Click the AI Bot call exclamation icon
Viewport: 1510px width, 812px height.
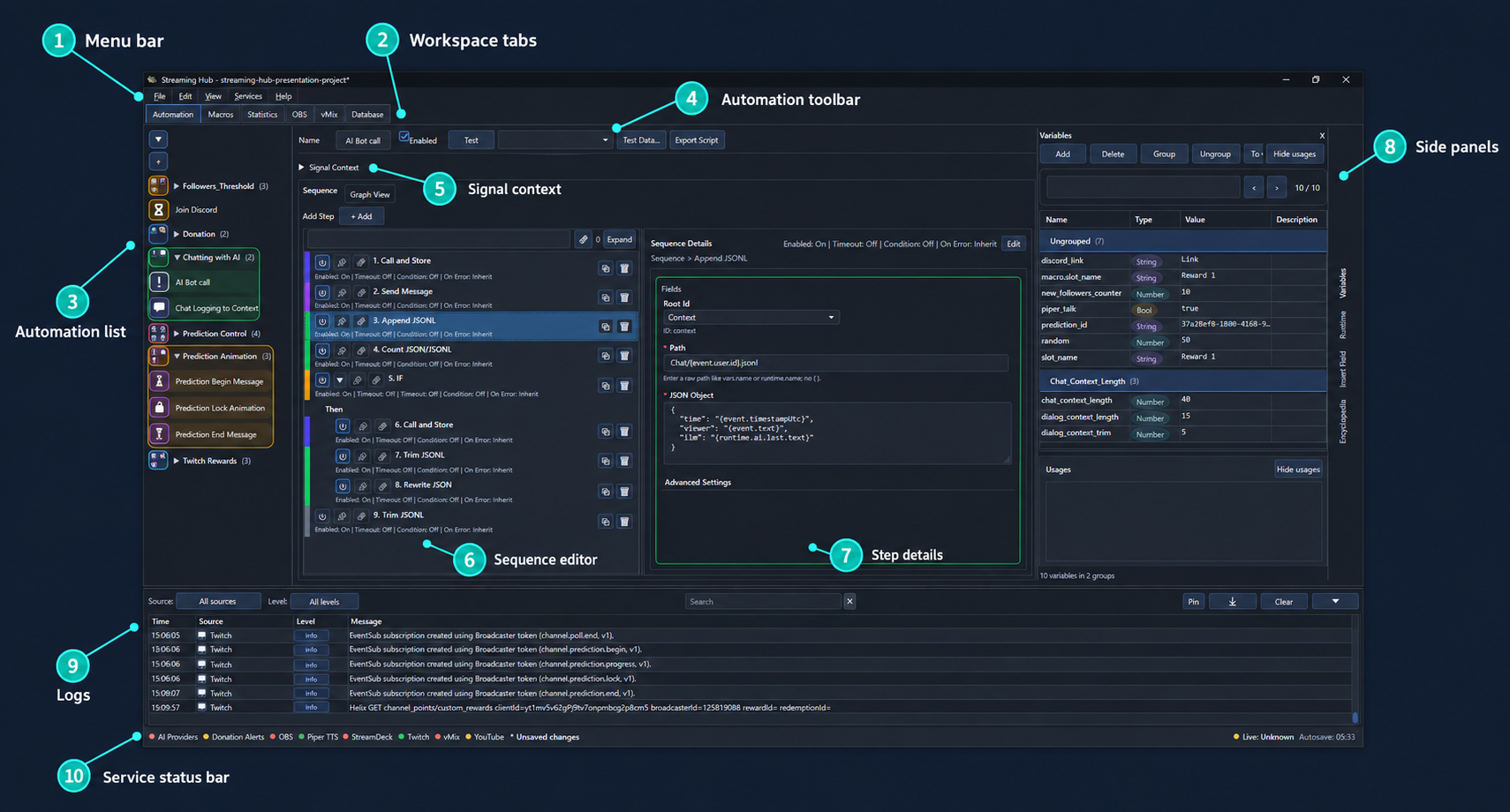tap(159, 282)
